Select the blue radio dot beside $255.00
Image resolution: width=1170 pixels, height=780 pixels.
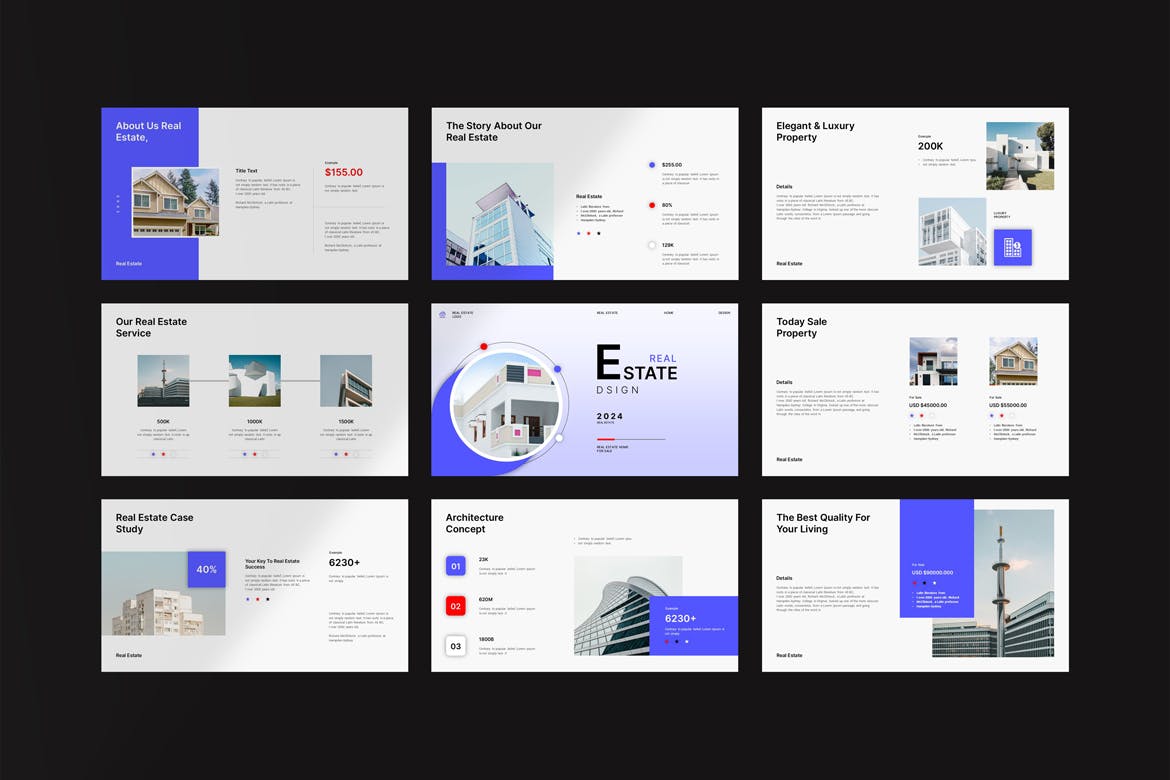tap(652, 165)
